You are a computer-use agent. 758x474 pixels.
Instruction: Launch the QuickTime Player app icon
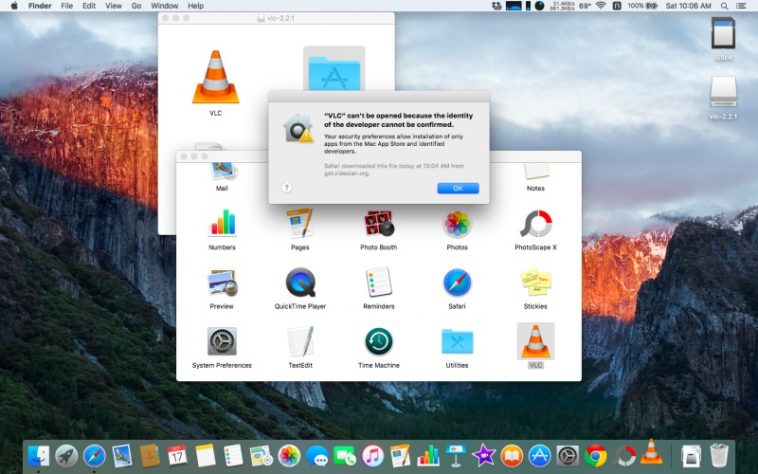(x=300, y=283)
